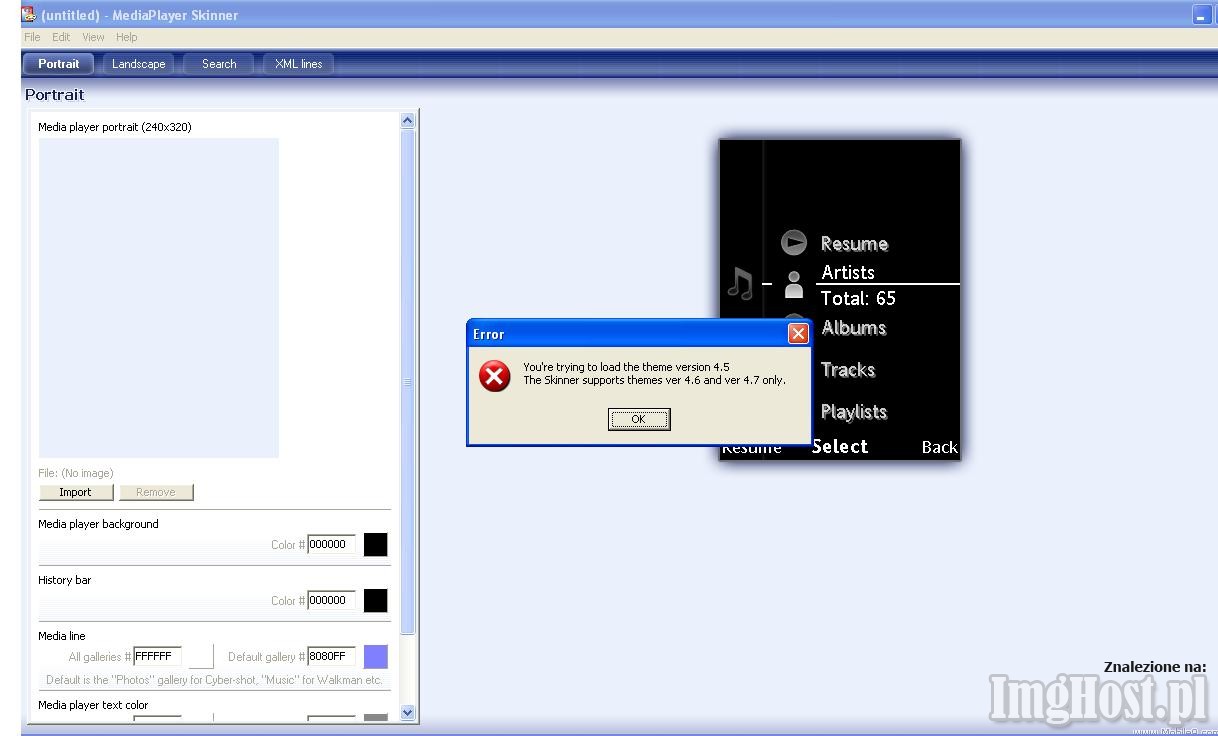
Task: Minimize the MediaPlayer Skinner window
Action: [1201, 15]
